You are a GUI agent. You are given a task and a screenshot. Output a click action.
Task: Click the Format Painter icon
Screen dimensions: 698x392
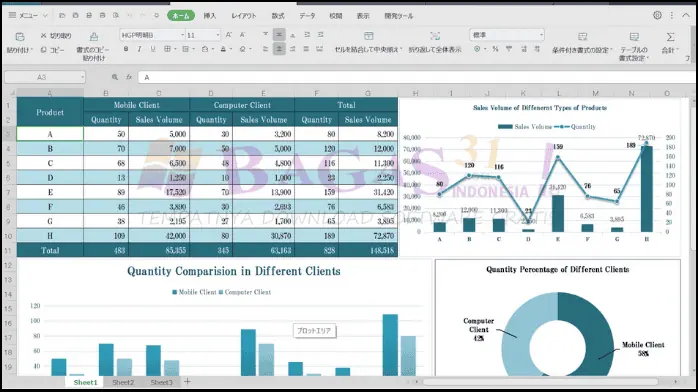pyautogui.click(x=93, y=36)
